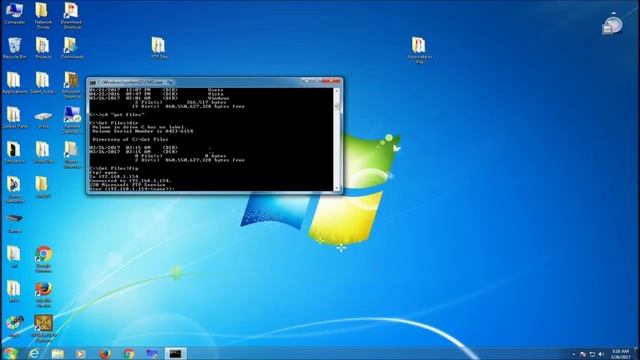640x360 pixels.
Task: Click the CMD scrollbar up arrow
Action: pyautogui.click(x=337, y=91)
